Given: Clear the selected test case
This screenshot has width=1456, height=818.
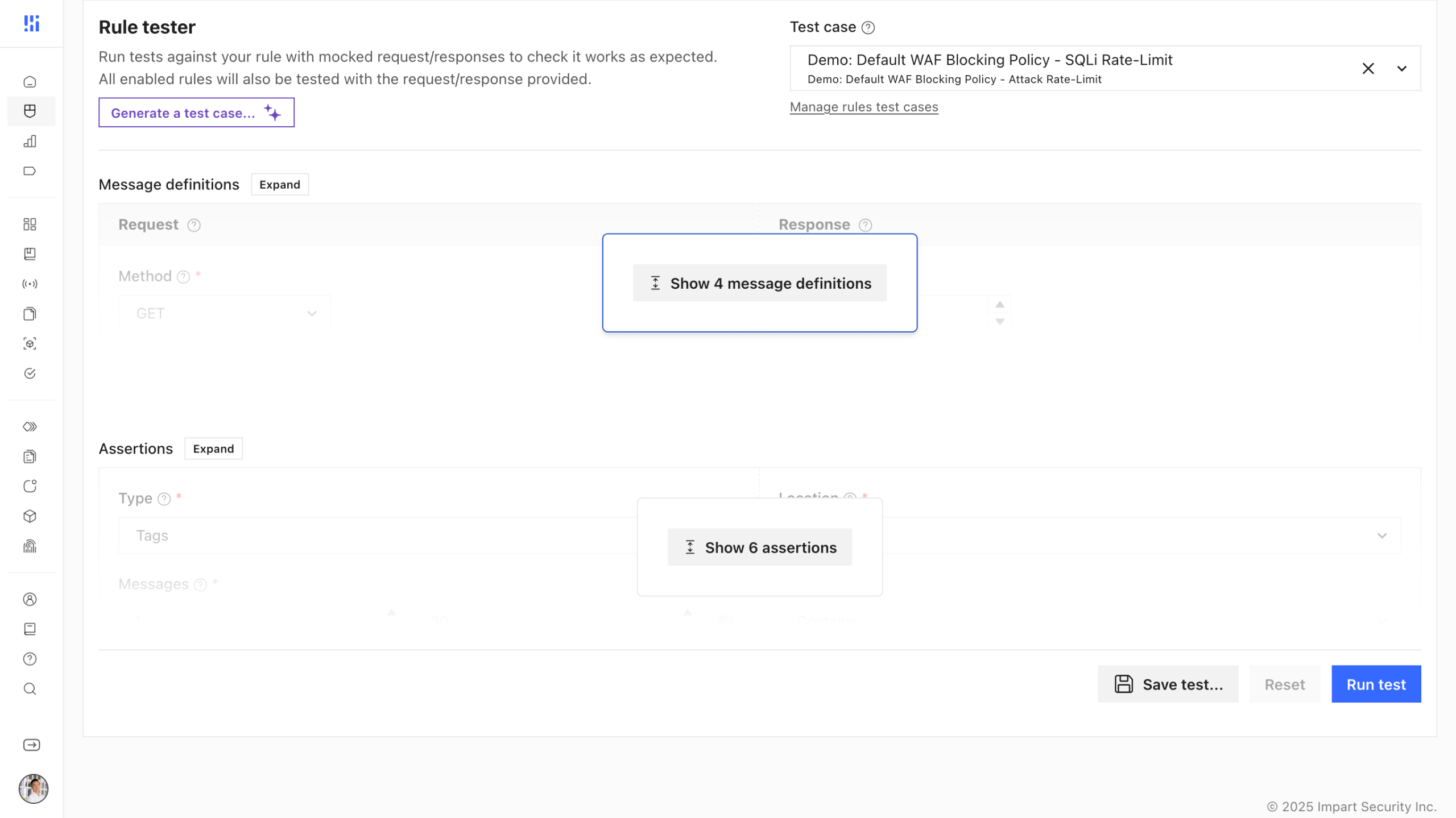Looking at the screenshot, I should (1368, 68).
